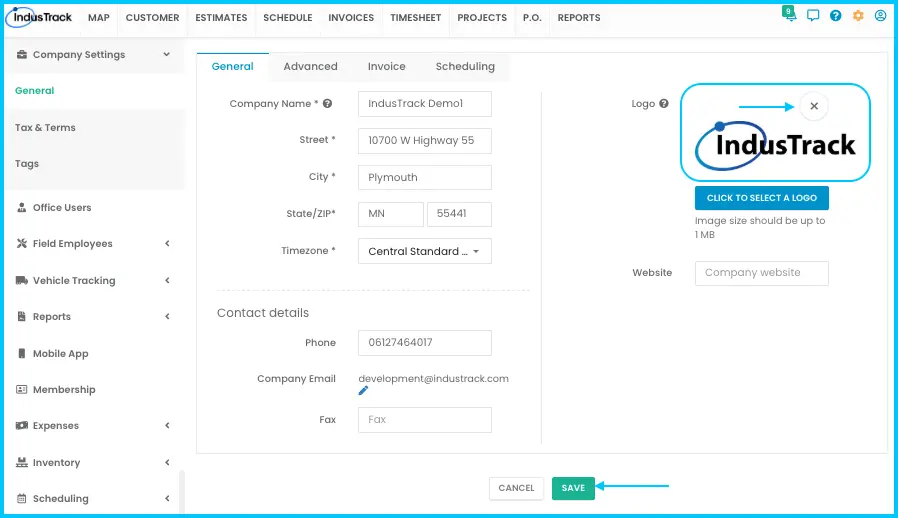Viewport: 898px width, 518px height.
Task: Open TIMESHEET in the top navigation
Action: [x=416, y=18]
